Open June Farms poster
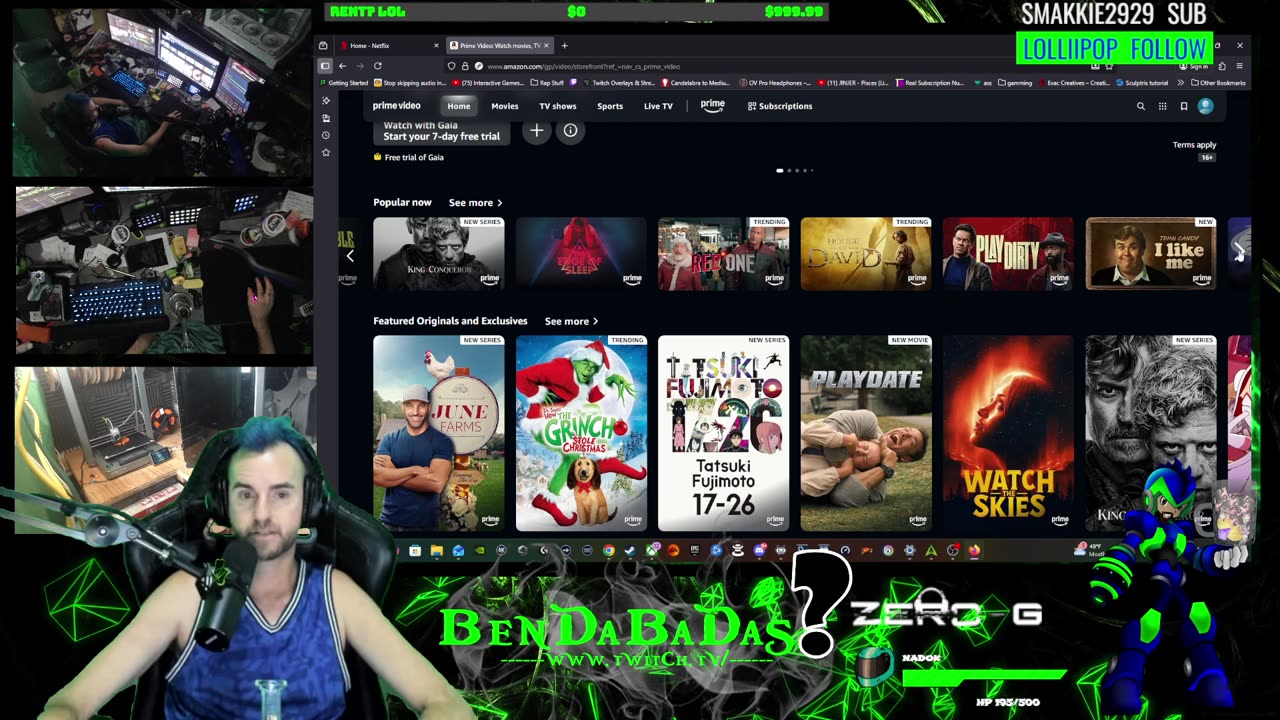Image resolution: width=1280 pixels, height=720 pixels. pyautogui.click(x=439, y=433)
